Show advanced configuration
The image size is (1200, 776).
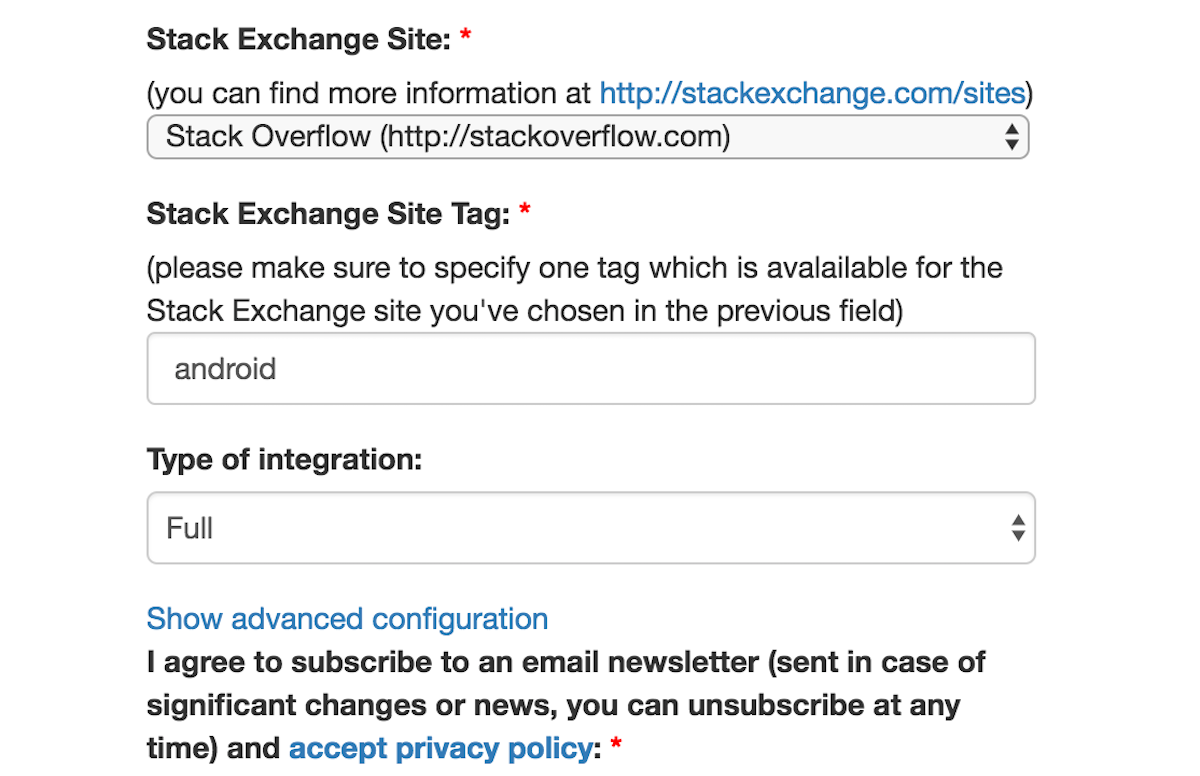(x=347, y=619)
